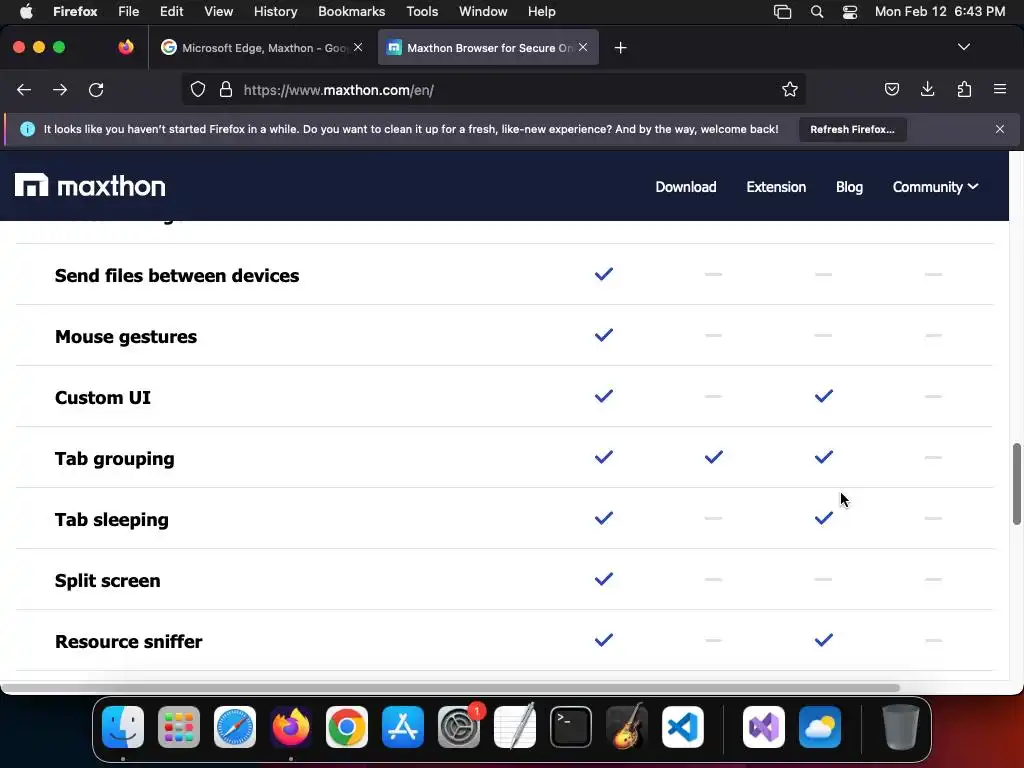The image size is (1024, 768).
Task: Open TextEdit from the Dock
Action: tap(515, 727)
